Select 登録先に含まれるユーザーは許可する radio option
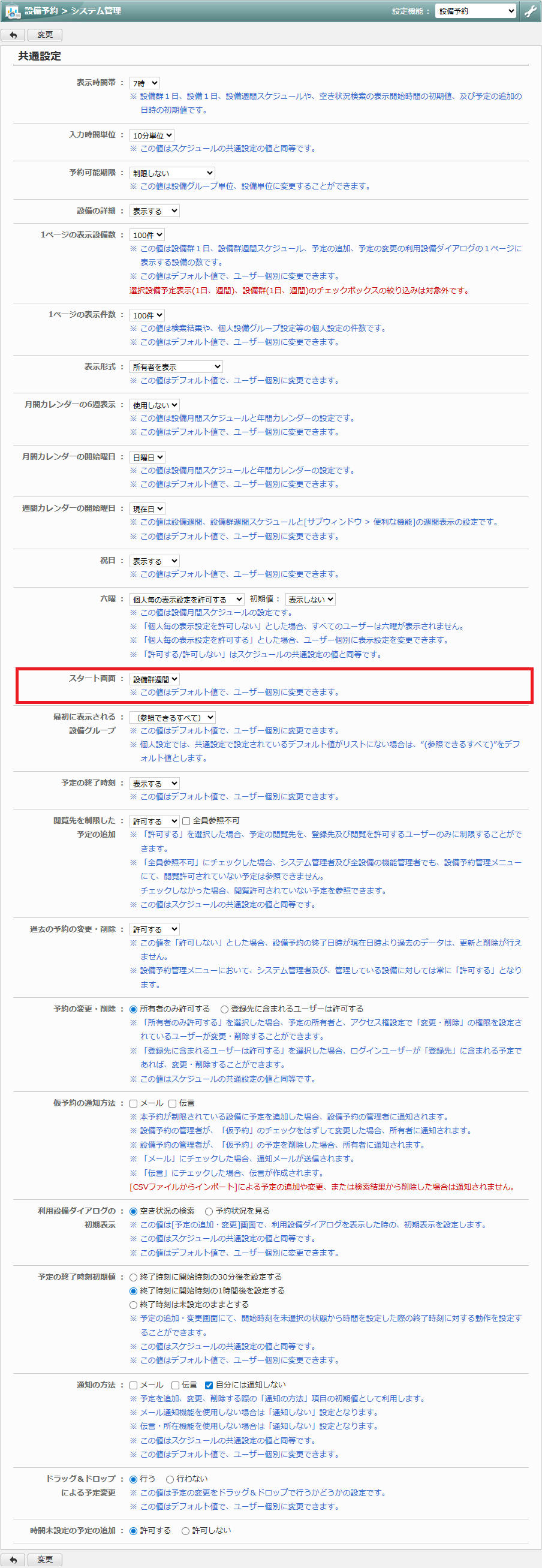This screenshot has width=542, height=1568. pyautogui.click(x=224, y=1009)
